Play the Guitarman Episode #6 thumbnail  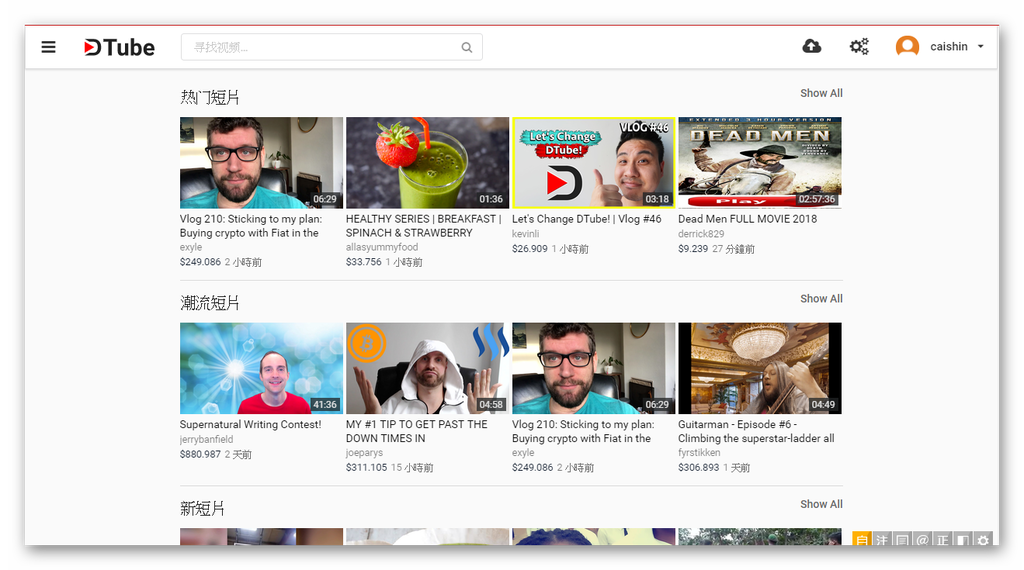point(760,368)
